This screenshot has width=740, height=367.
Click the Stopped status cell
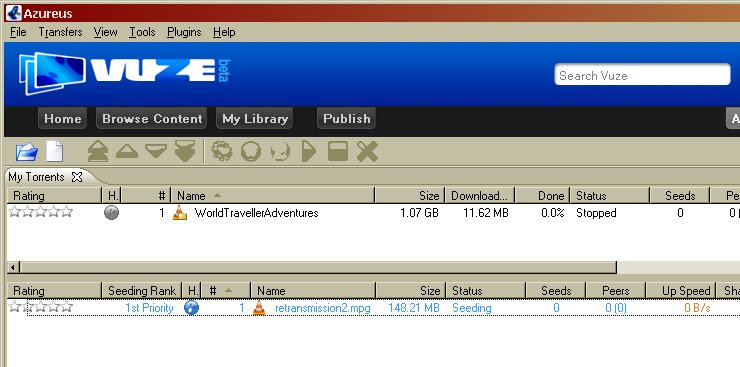[596, 213]
